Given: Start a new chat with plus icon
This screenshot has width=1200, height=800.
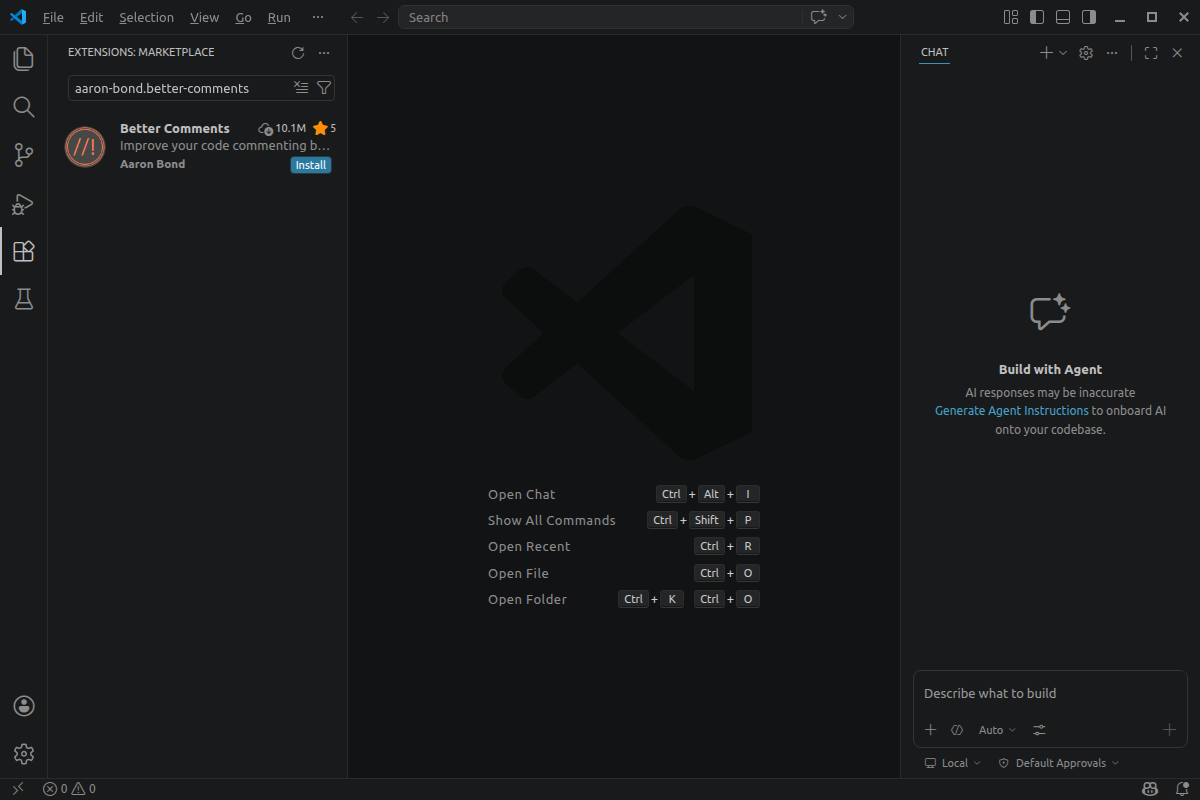Looking at the screenshot, I should click(x=1046, y=53).
